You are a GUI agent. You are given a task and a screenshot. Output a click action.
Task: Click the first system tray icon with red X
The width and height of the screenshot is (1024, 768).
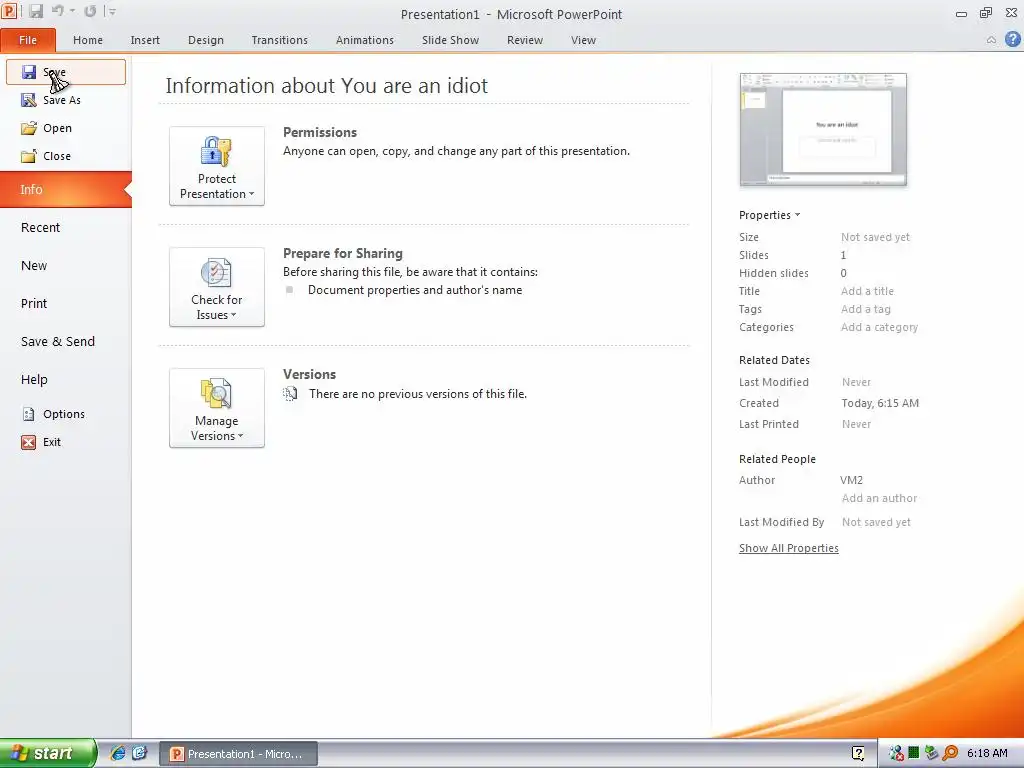(896, 753)
